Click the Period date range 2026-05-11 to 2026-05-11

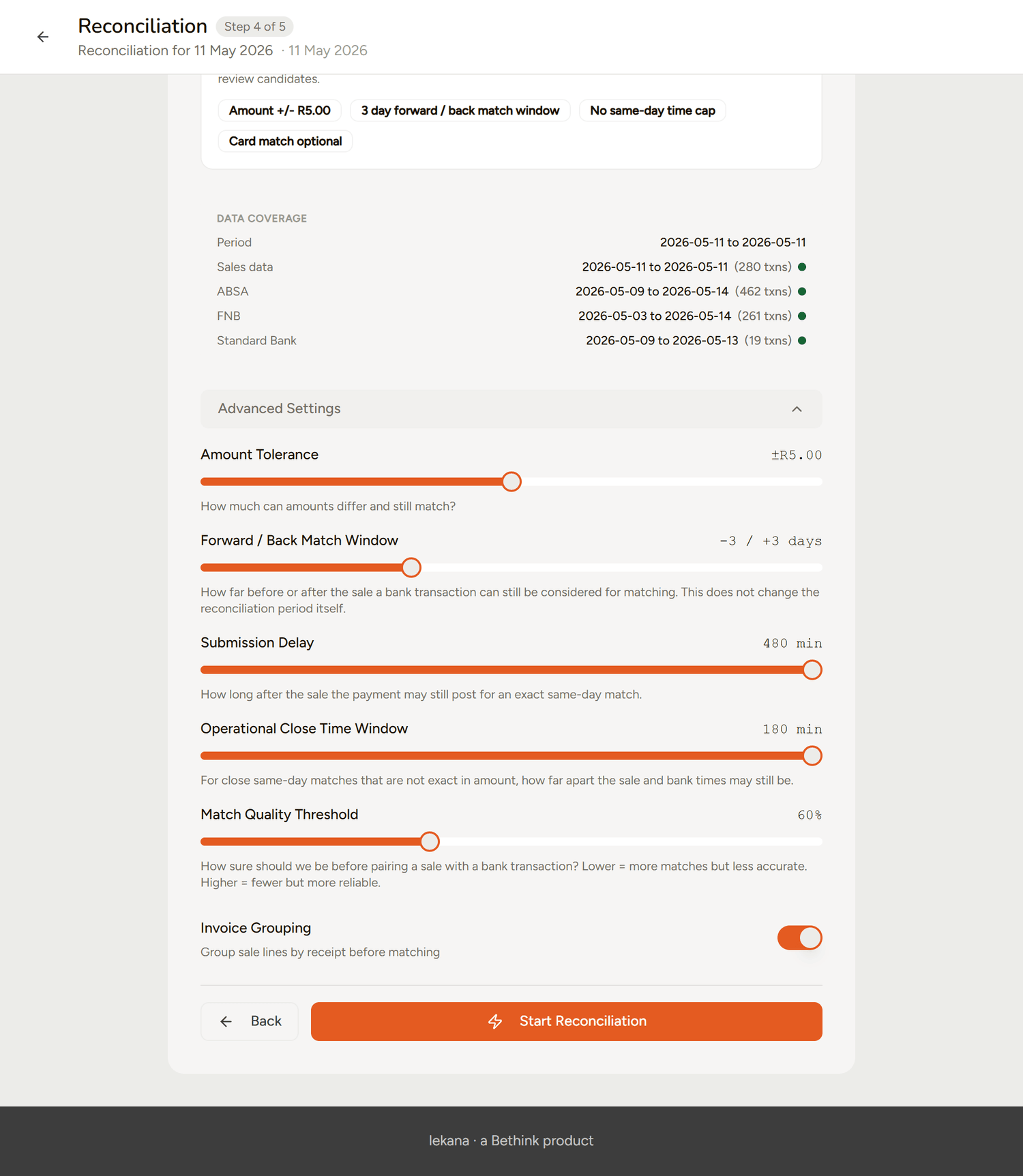coord(733,242)
